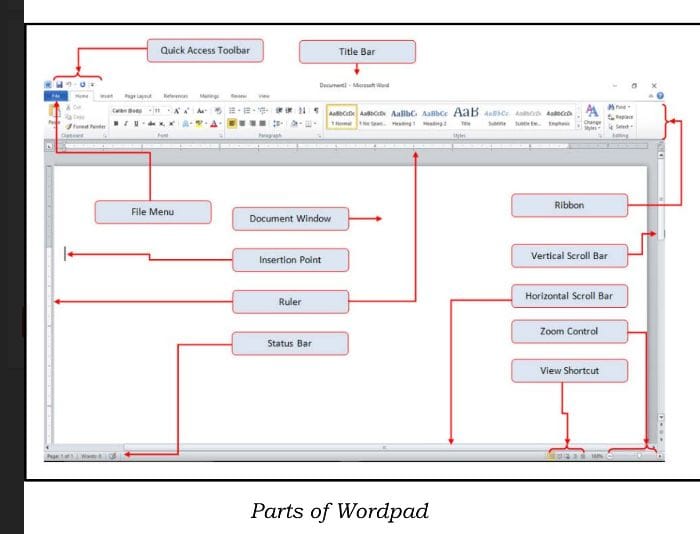Open the Line Spacing dropdown
The height and width of the screenshot is (534, 700).
[278, 124]
